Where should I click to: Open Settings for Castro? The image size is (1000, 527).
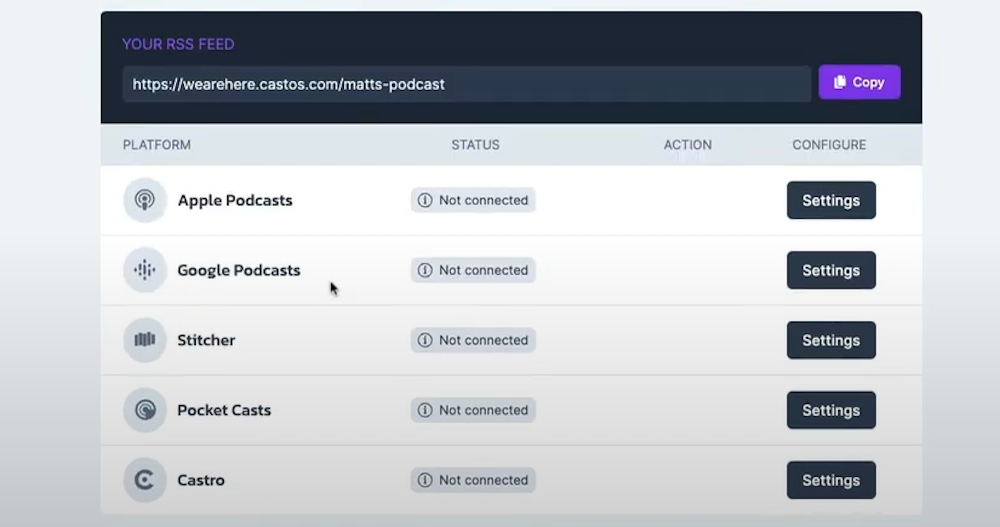(x=831, y=480)
